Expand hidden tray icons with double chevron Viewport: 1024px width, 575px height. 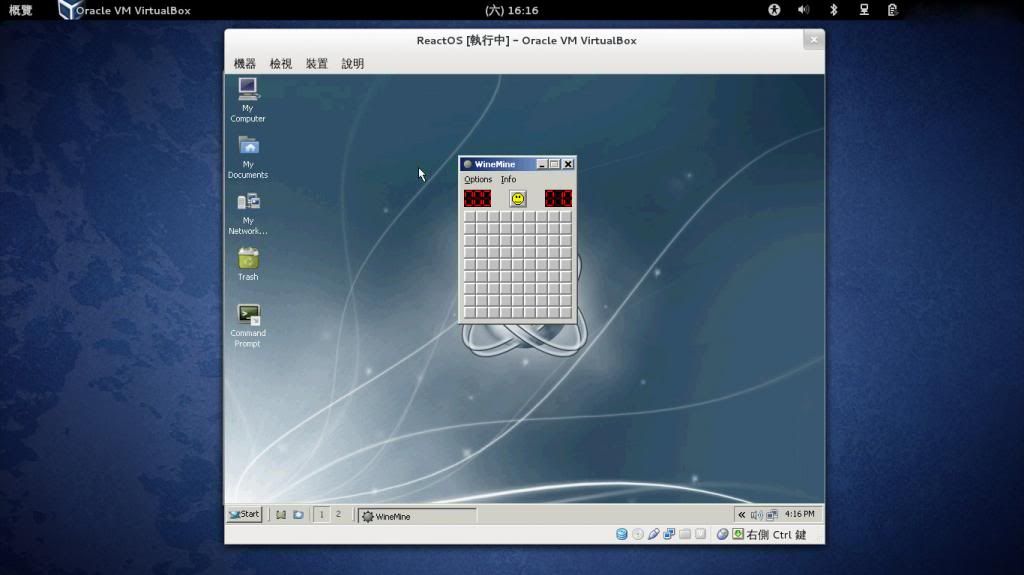click(741, 515)
